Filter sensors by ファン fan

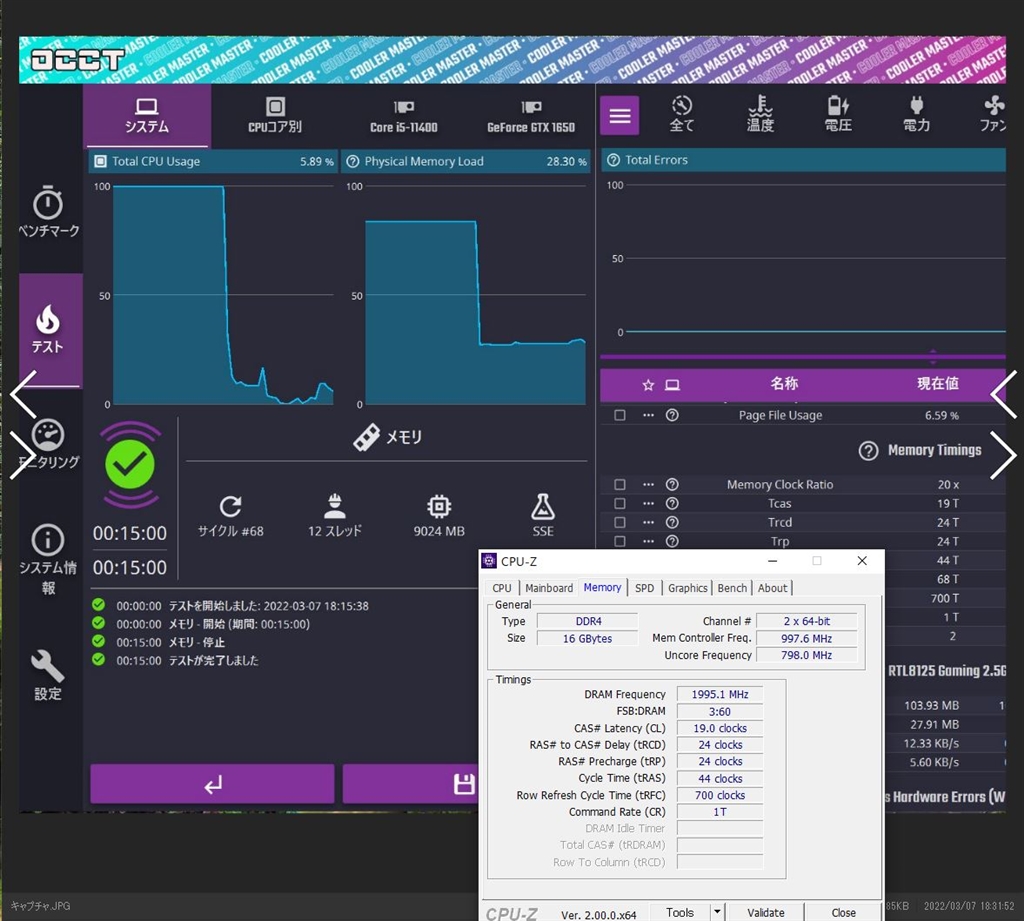point(993,114)
